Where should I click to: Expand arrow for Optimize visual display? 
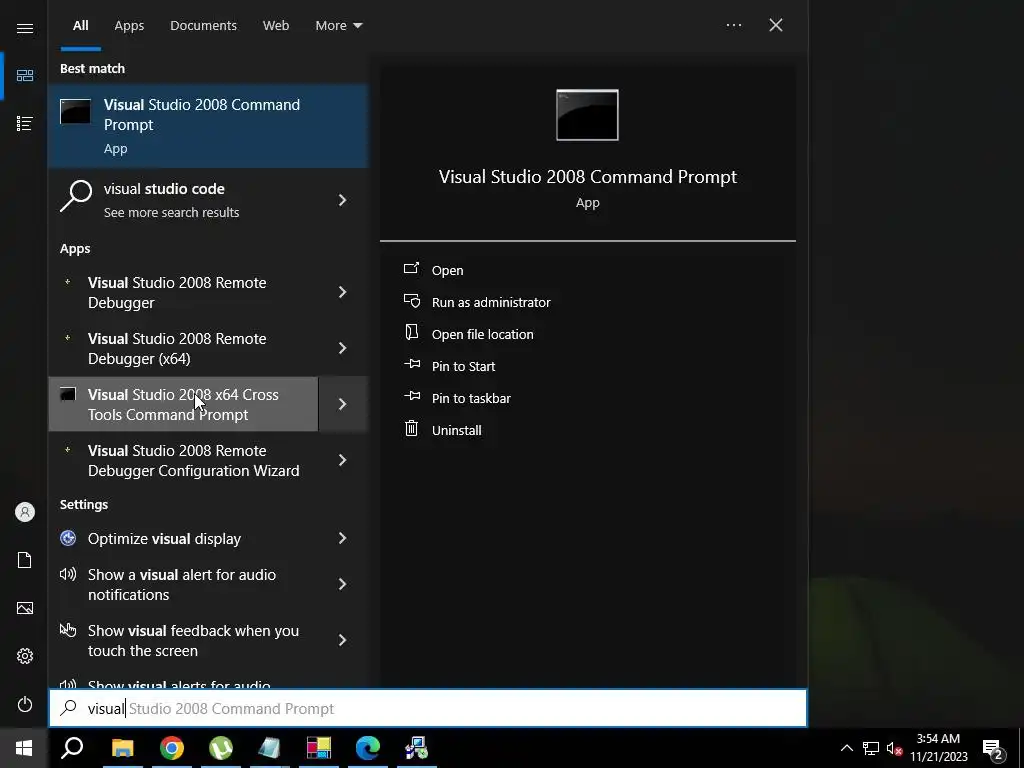click(342, 538)
